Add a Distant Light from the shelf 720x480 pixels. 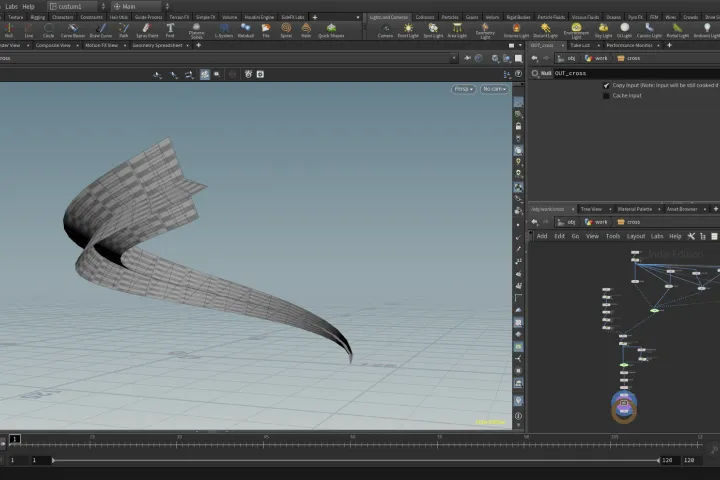(546, 30)
